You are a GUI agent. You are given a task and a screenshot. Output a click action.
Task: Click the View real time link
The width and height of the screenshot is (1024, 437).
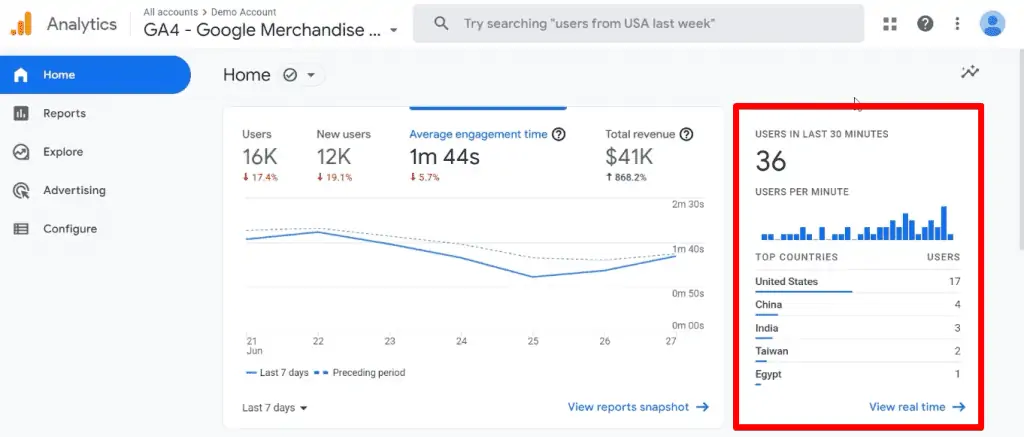point(916,407)
